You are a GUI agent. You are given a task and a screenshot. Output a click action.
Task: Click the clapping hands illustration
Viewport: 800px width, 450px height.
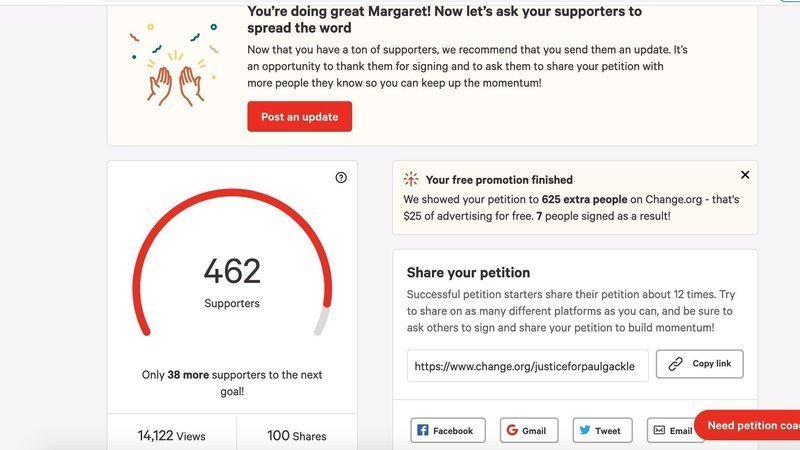[176, 82]
